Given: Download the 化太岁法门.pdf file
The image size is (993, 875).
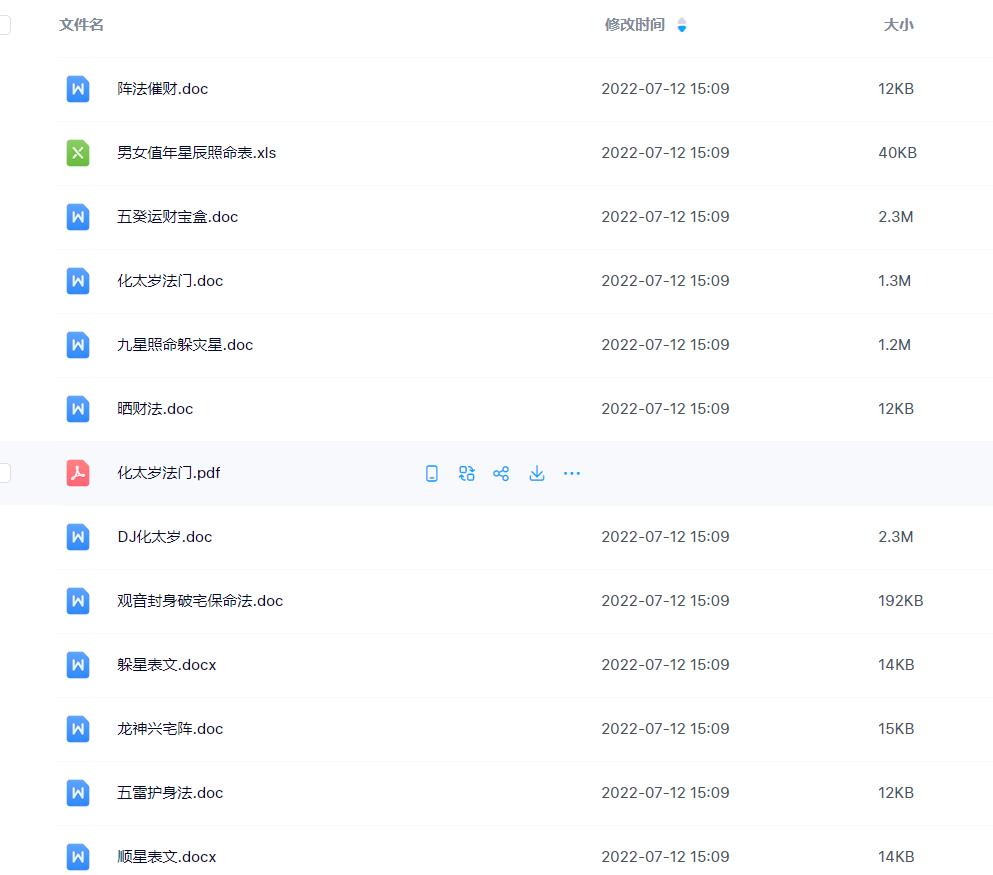Looking at the screenshot, I should pos(537,473).
